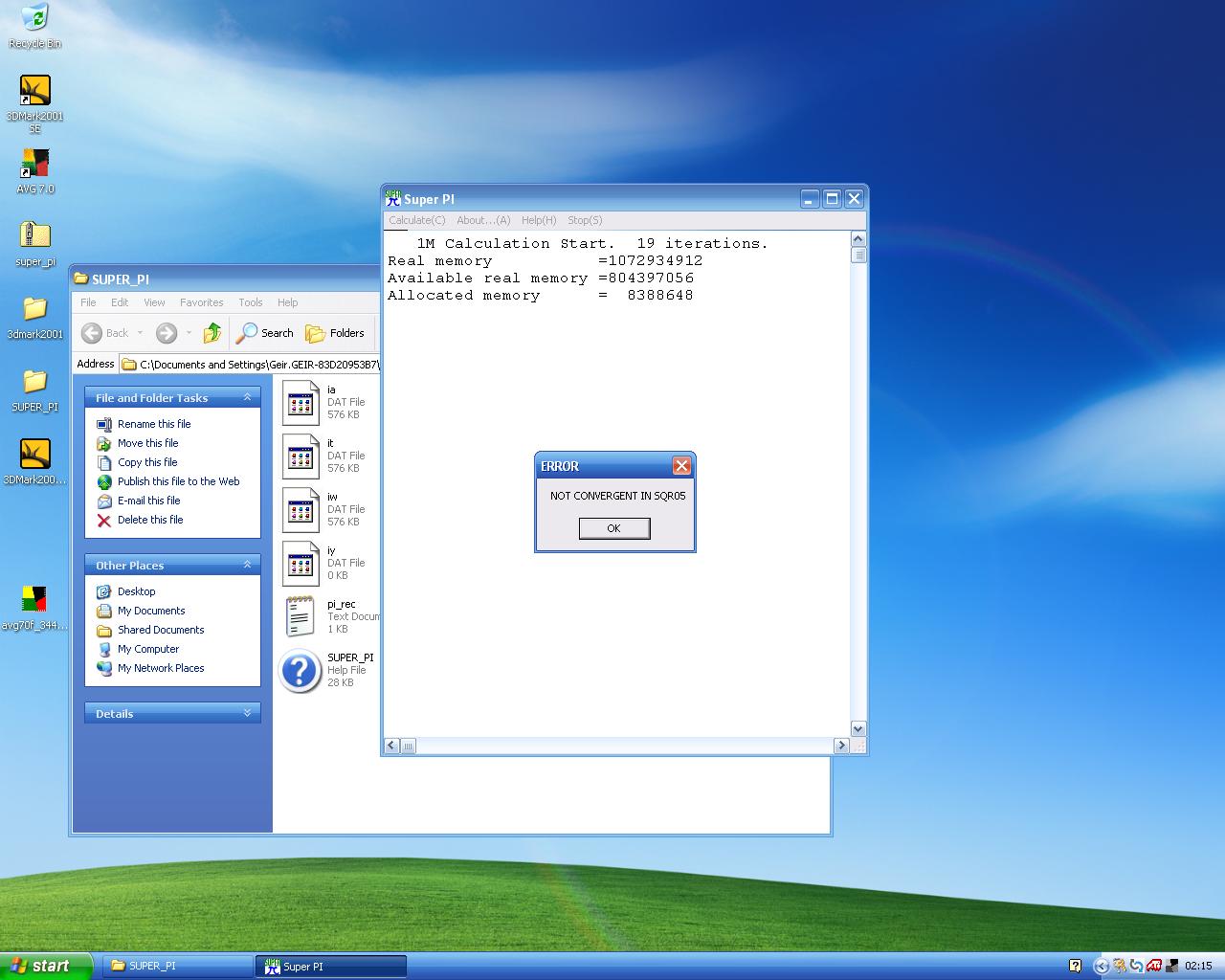Select the avg70f_344 installer icon on desktop
This screenshot has width=1225, height=980.
tap(34, 608)
